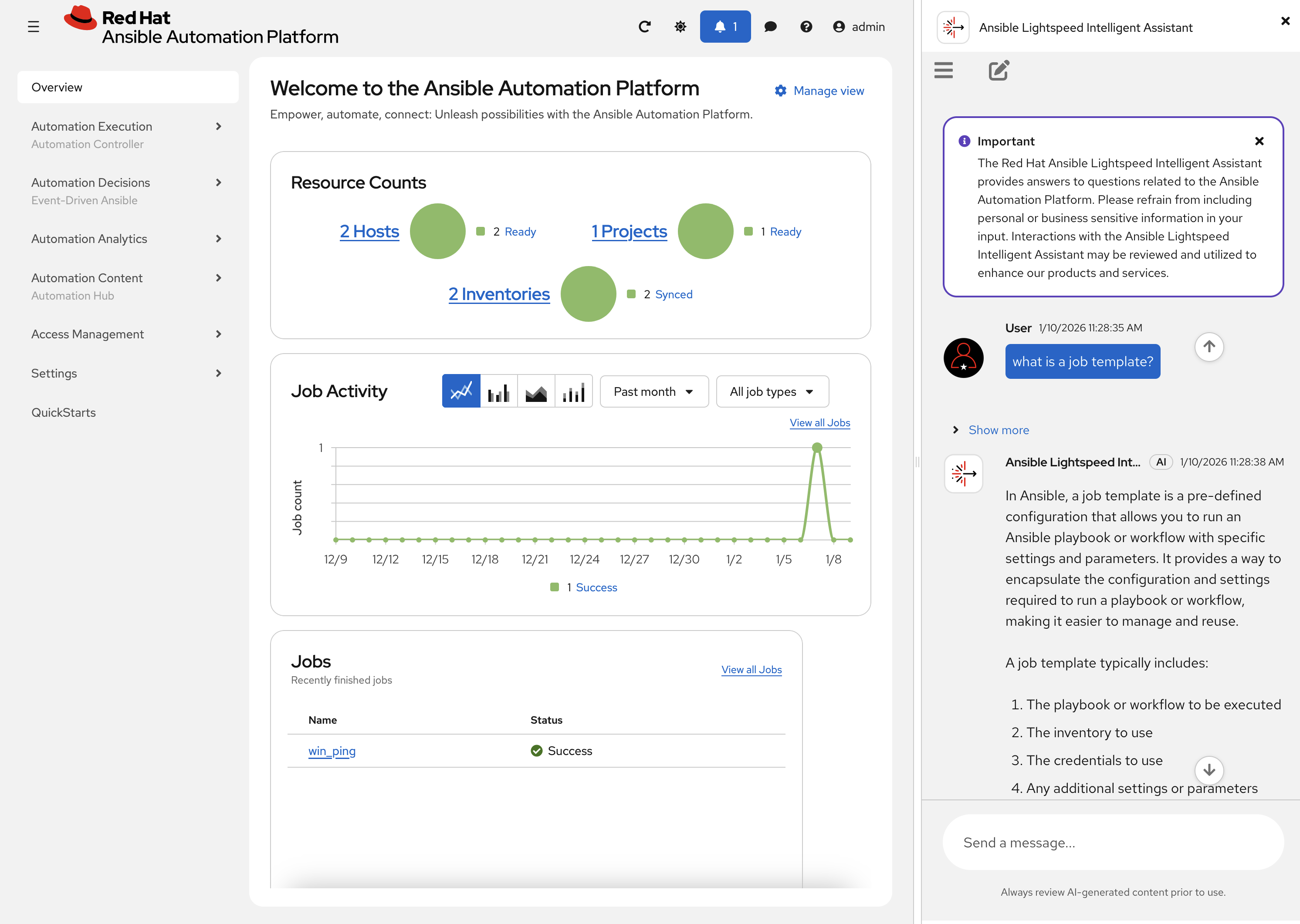The height and width of the screenshot is (924, 1300).
Task: Open the help question mark icon
Action: click(x=806, y=27)
